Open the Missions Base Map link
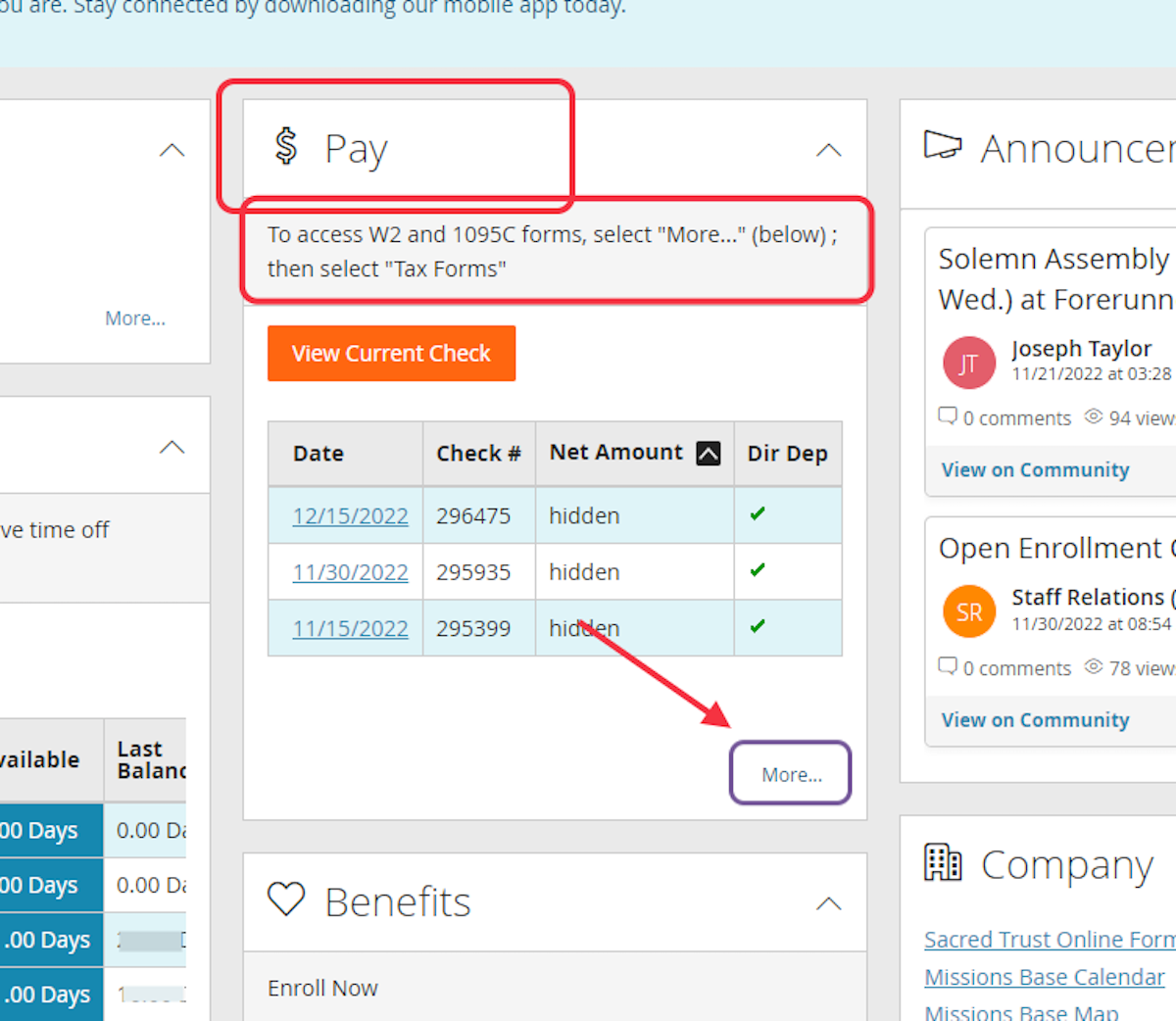Screen dimensions: 1176x1021 point(1021,1012)
